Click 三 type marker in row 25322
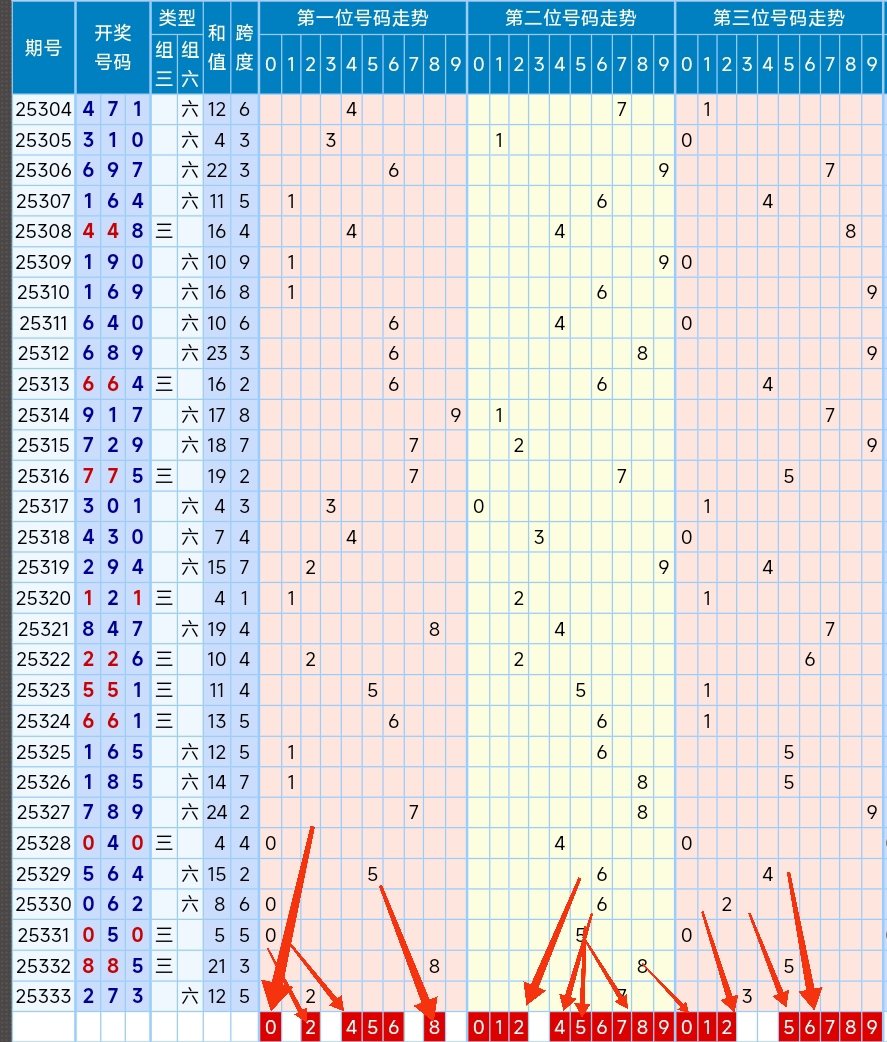The image size is (887, 1042). point(164,659)
